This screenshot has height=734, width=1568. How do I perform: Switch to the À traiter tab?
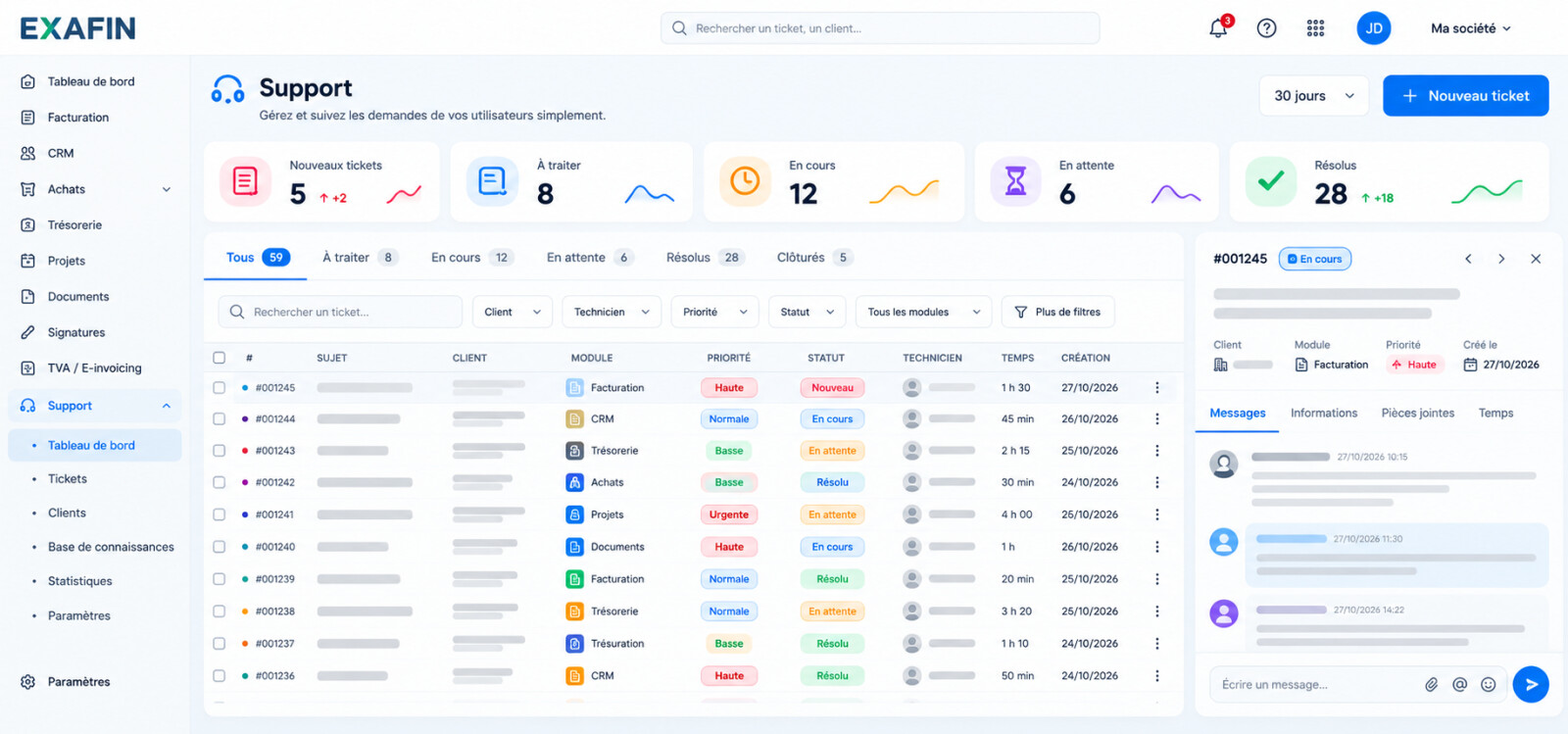pyautogui.click(x=361, y=258)
